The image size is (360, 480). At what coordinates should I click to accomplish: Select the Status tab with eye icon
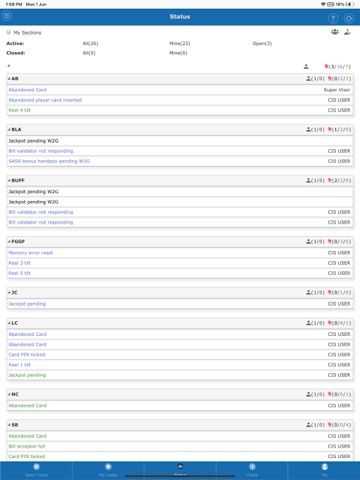point(180,470)
